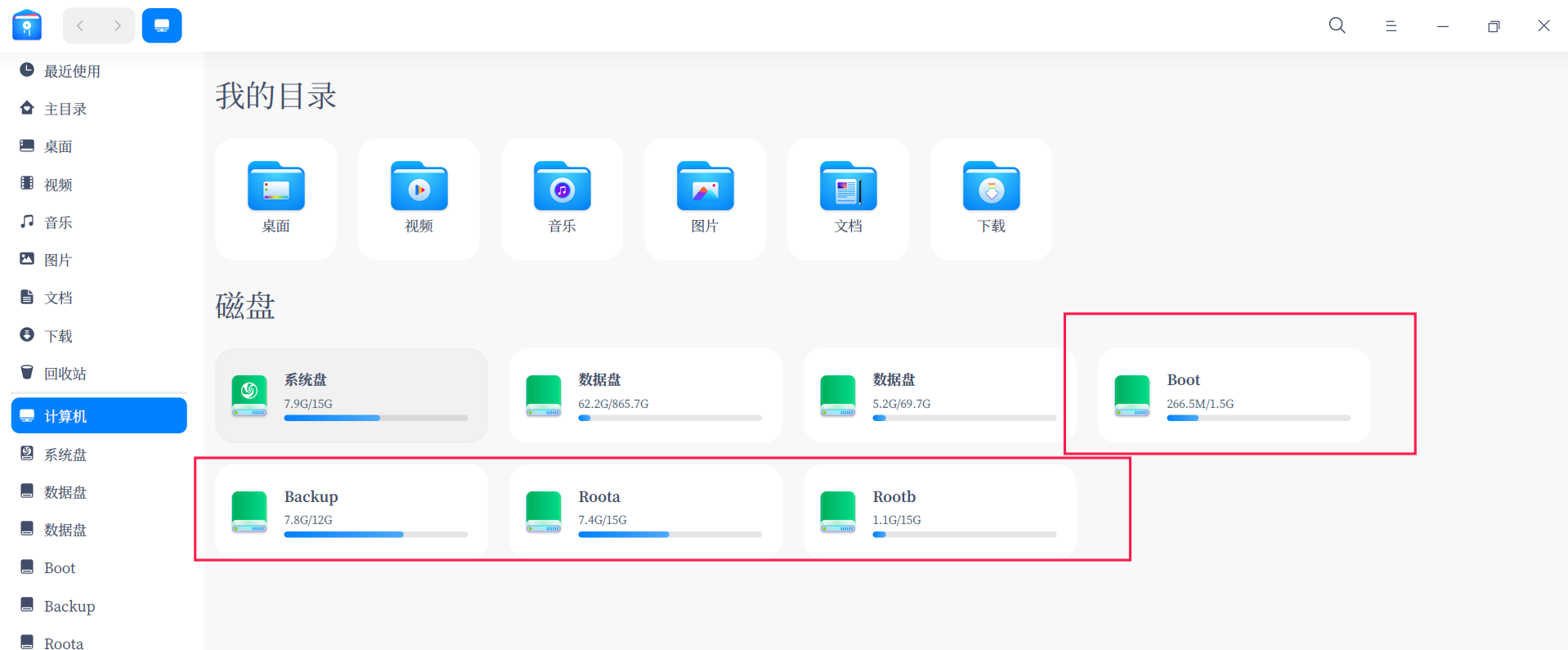Click the 磁盘 section heading
The height and width of the screenshot is (650, 1568).
245,306
